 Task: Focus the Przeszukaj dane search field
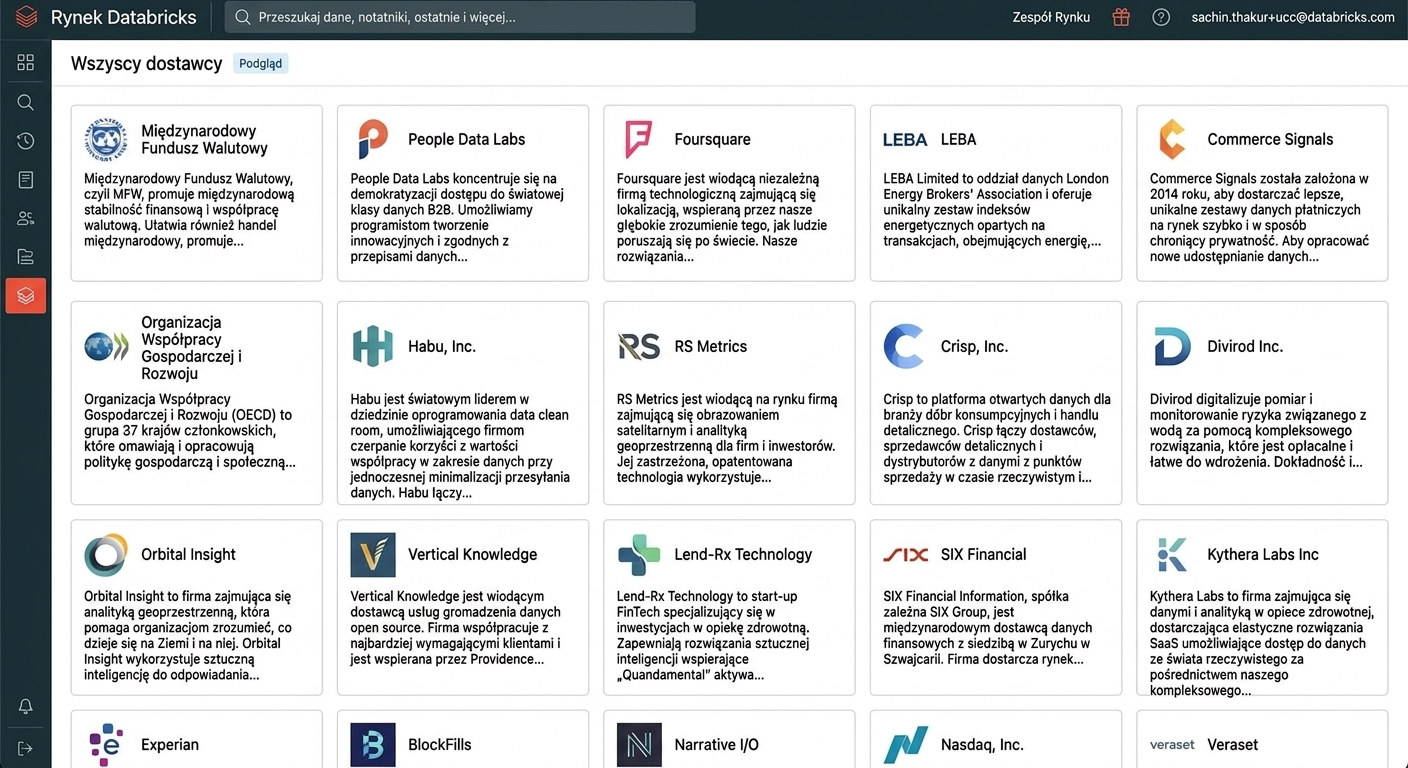pyautogui.click(x=460, y=17)
